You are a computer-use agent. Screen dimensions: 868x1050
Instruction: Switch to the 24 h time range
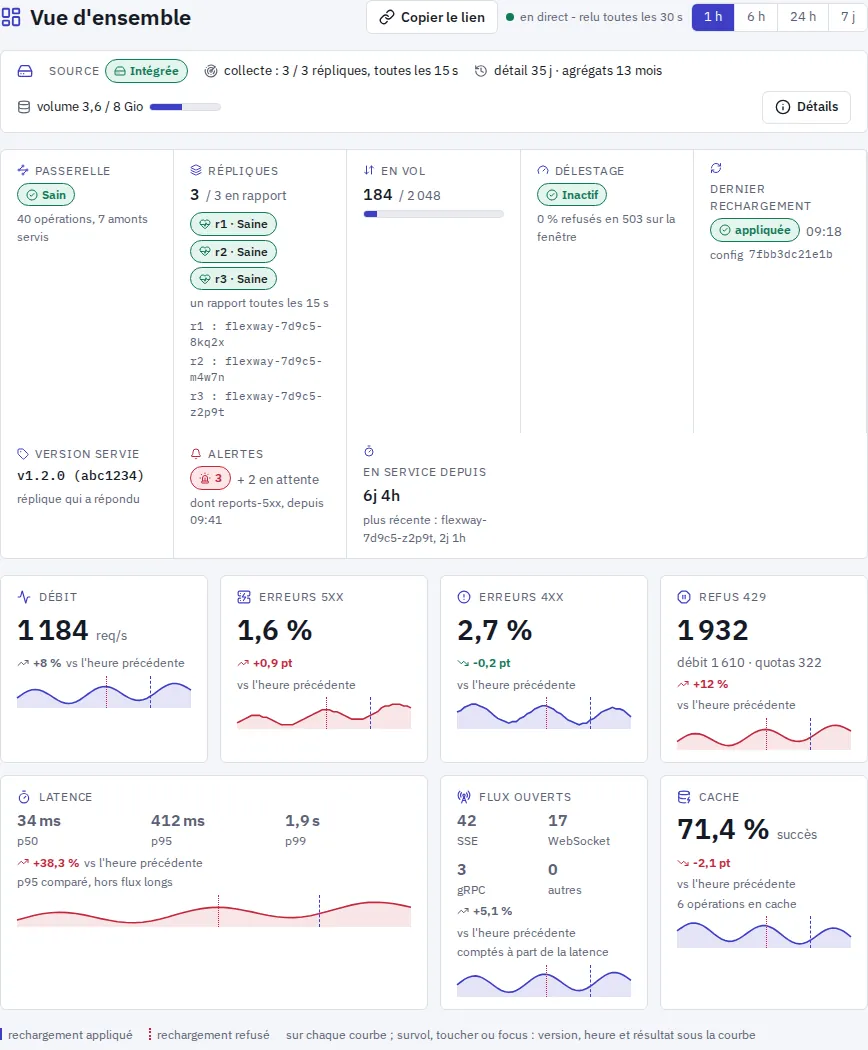pyautogui.click(x=802, y=17)
